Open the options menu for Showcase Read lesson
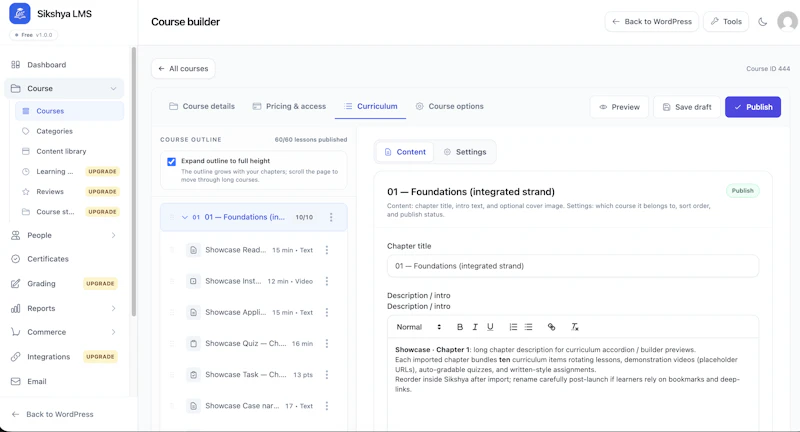Image resolution: width=800 pixels, height=432 pixels. coord(327,250)
